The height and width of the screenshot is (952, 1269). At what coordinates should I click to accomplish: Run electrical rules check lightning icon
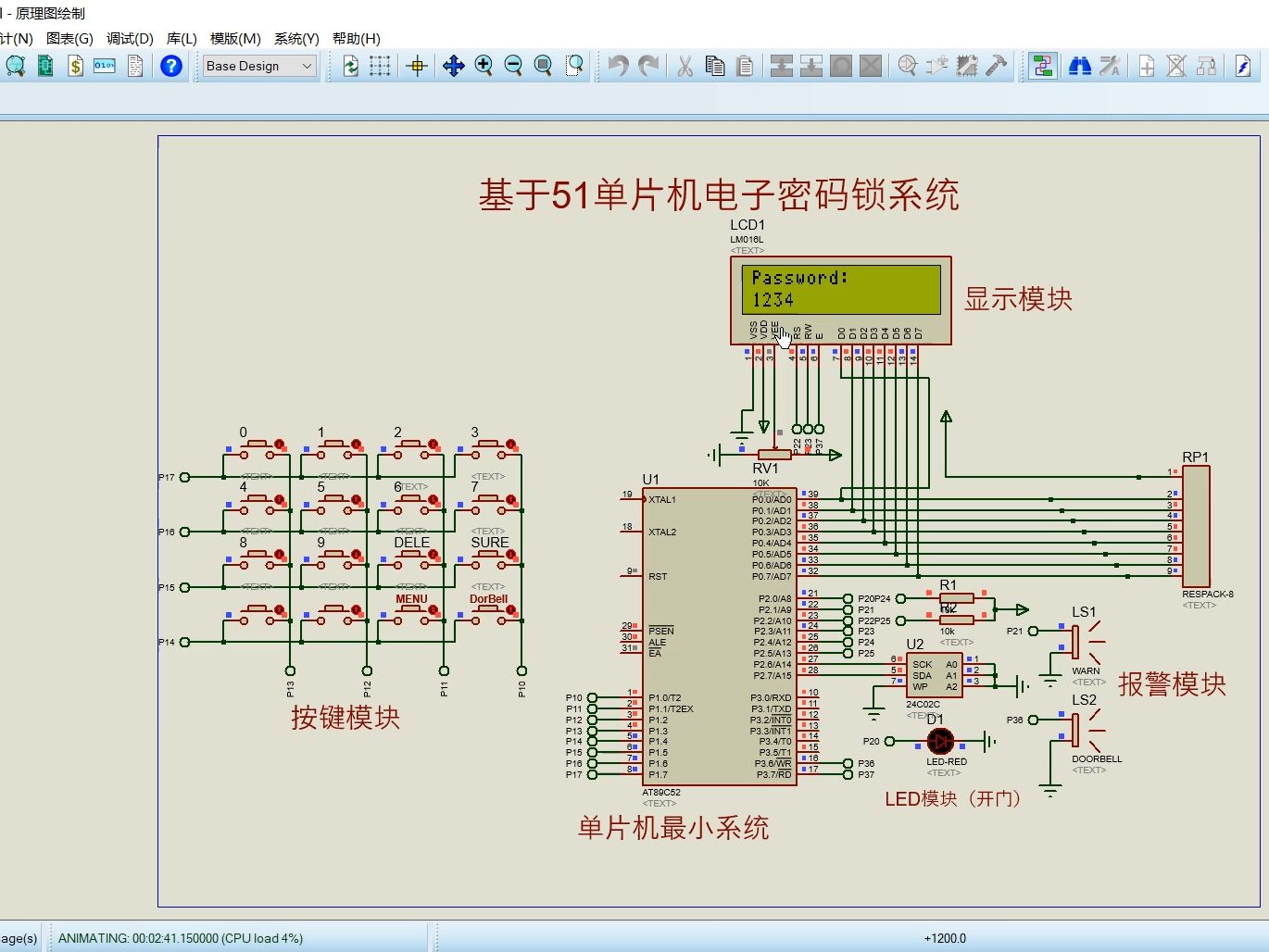pos(1242,66)
